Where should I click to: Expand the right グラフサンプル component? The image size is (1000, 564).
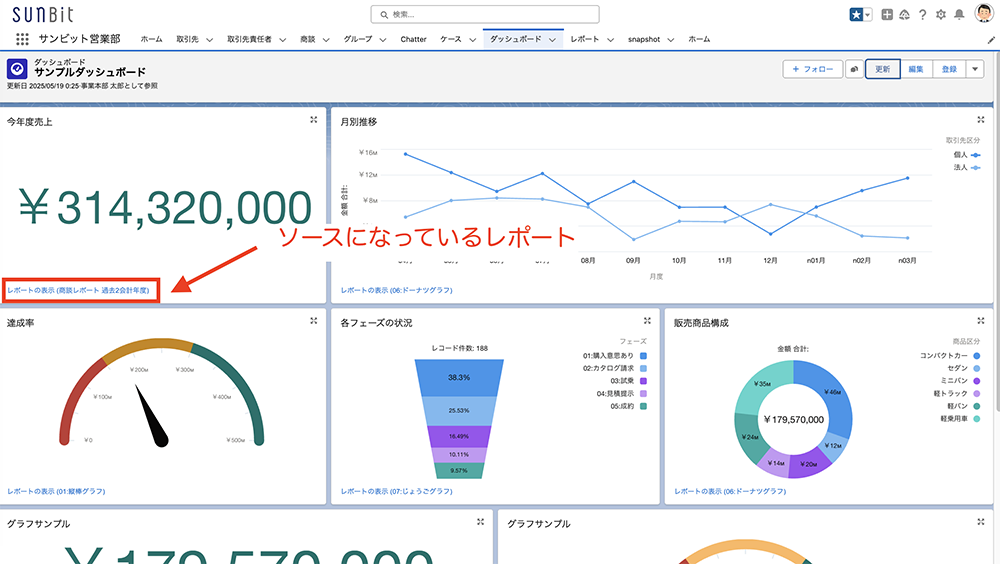[x=981, y=521]
